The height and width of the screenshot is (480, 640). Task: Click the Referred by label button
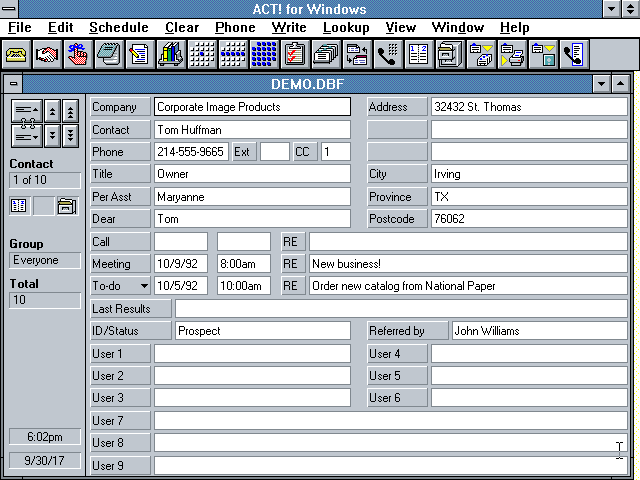click(407, 331)
